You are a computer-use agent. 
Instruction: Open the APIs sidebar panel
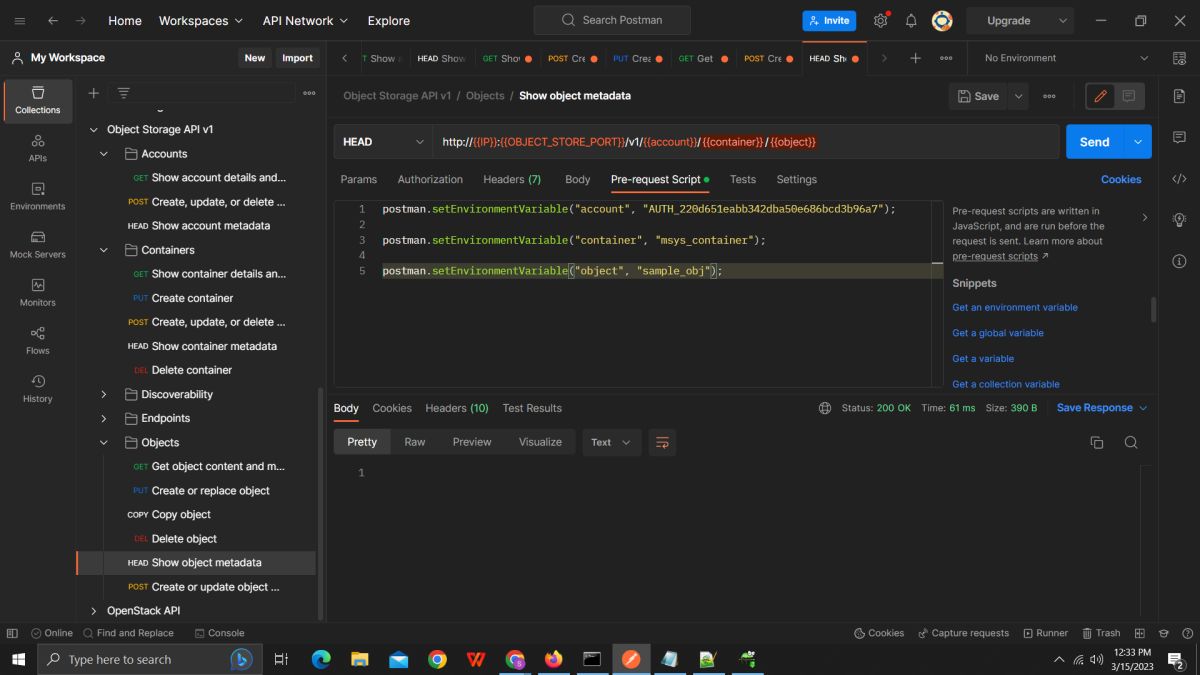tap(38, 148)
